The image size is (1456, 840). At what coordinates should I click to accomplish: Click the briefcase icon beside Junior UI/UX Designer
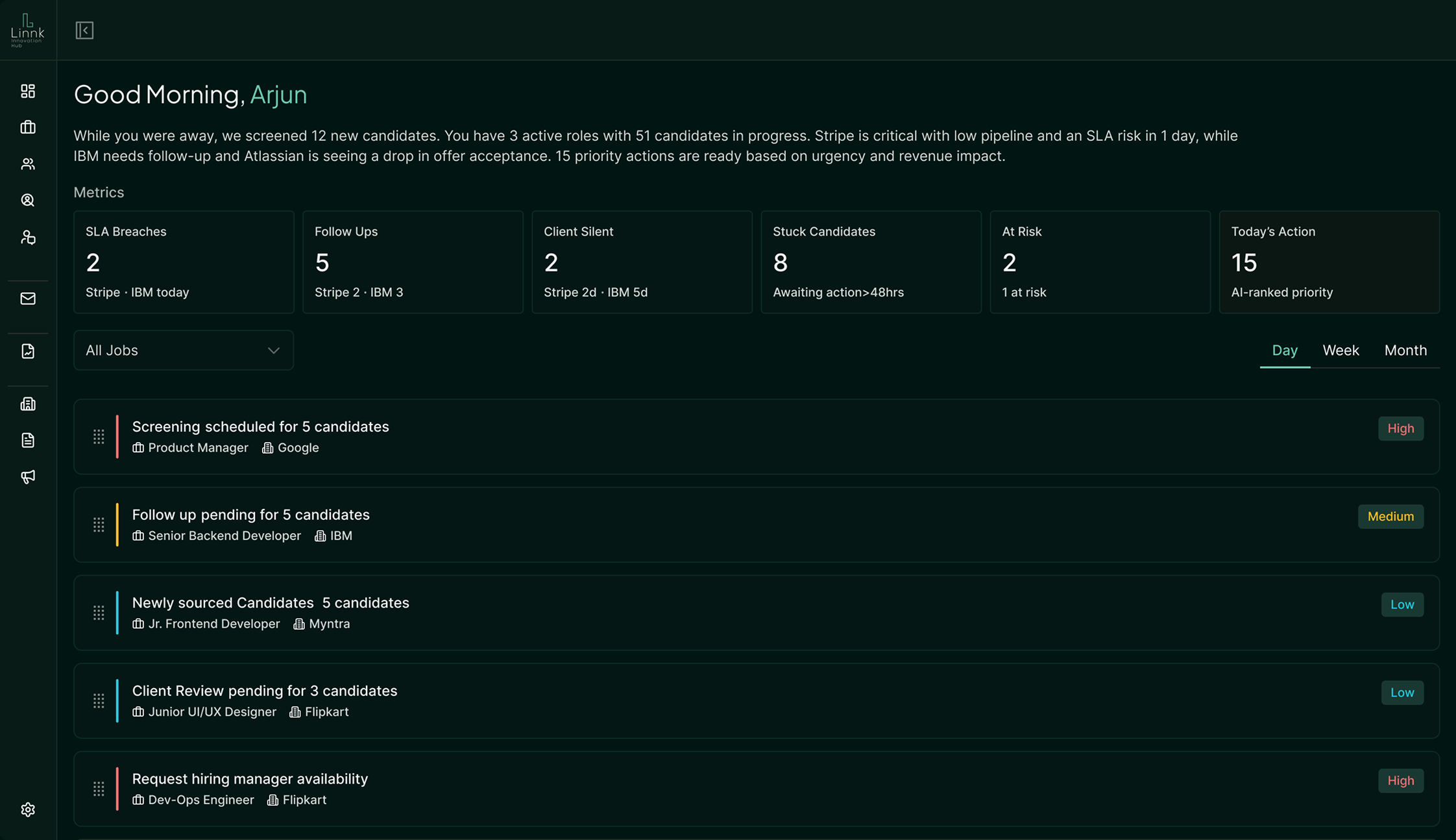[x=138, y=712]
